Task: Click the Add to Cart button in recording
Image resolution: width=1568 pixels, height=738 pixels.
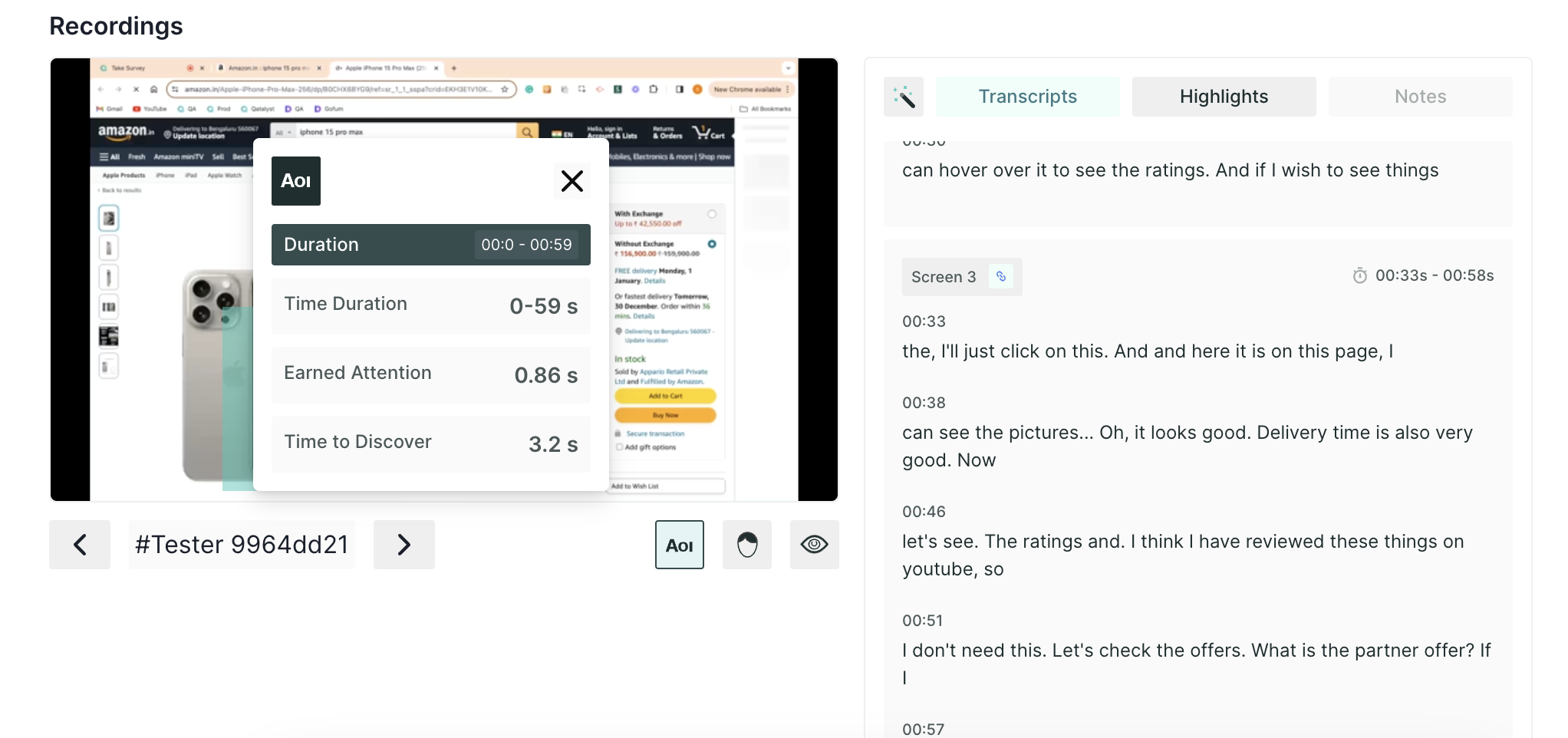Action: coord(665,396)
